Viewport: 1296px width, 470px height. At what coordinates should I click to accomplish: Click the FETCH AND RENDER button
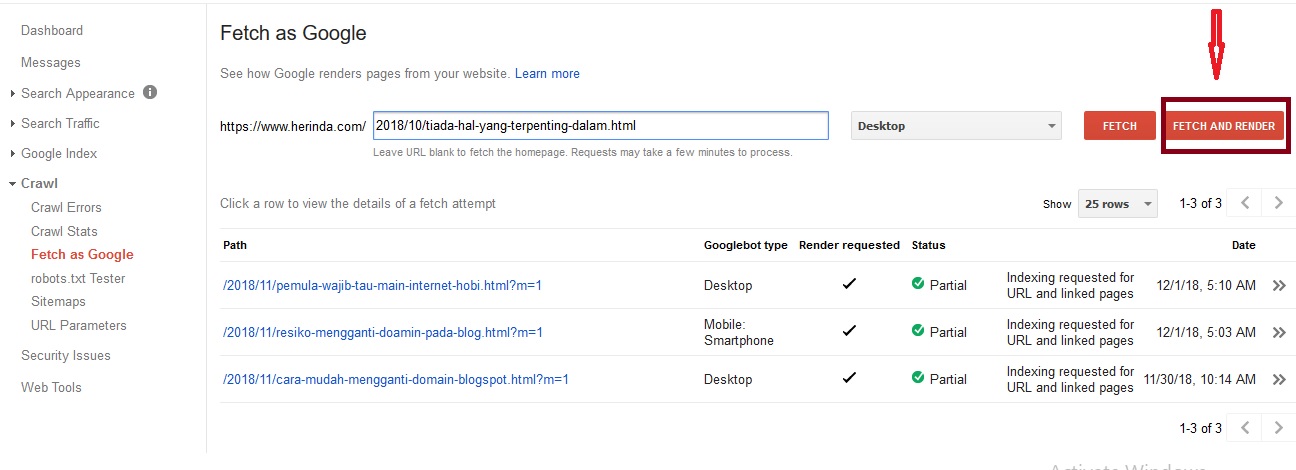(x=1224, y=126)
